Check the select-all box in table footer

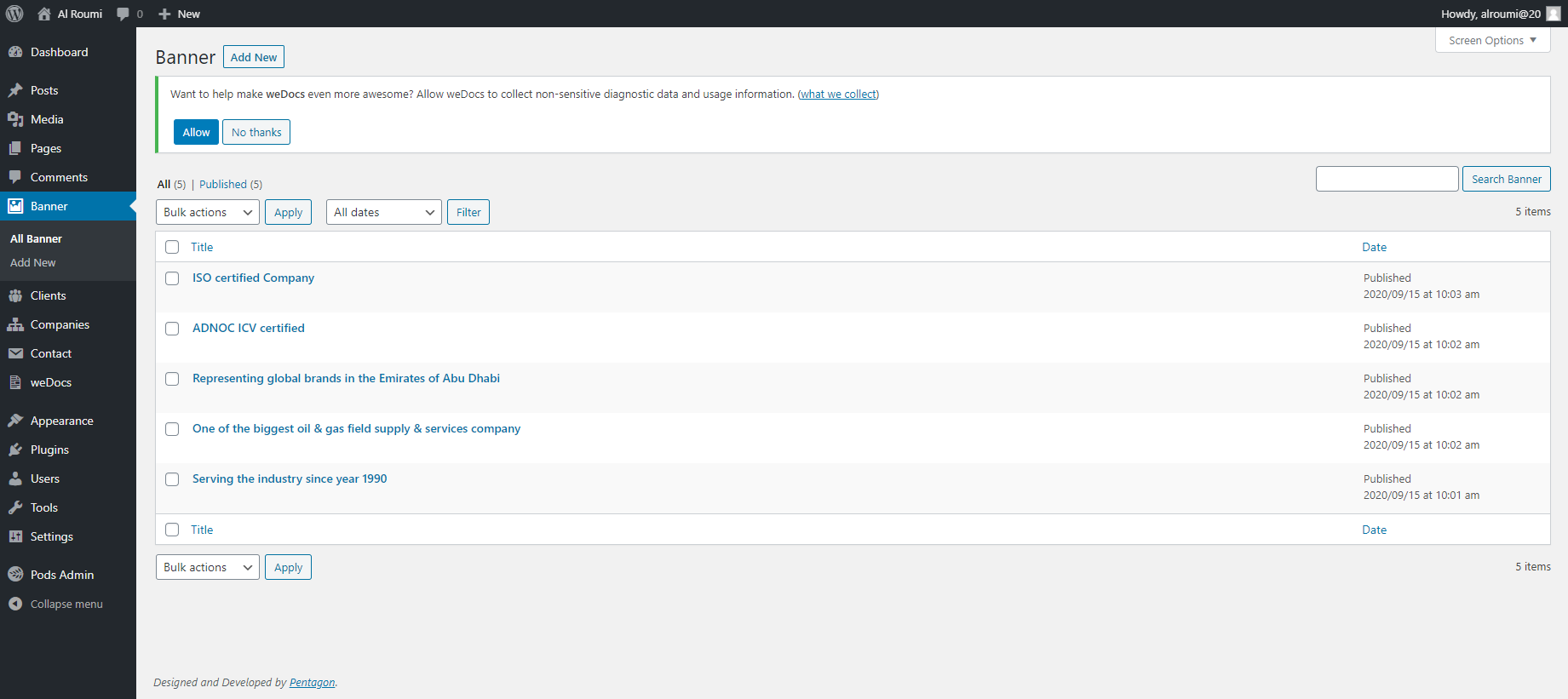point(172,530)
